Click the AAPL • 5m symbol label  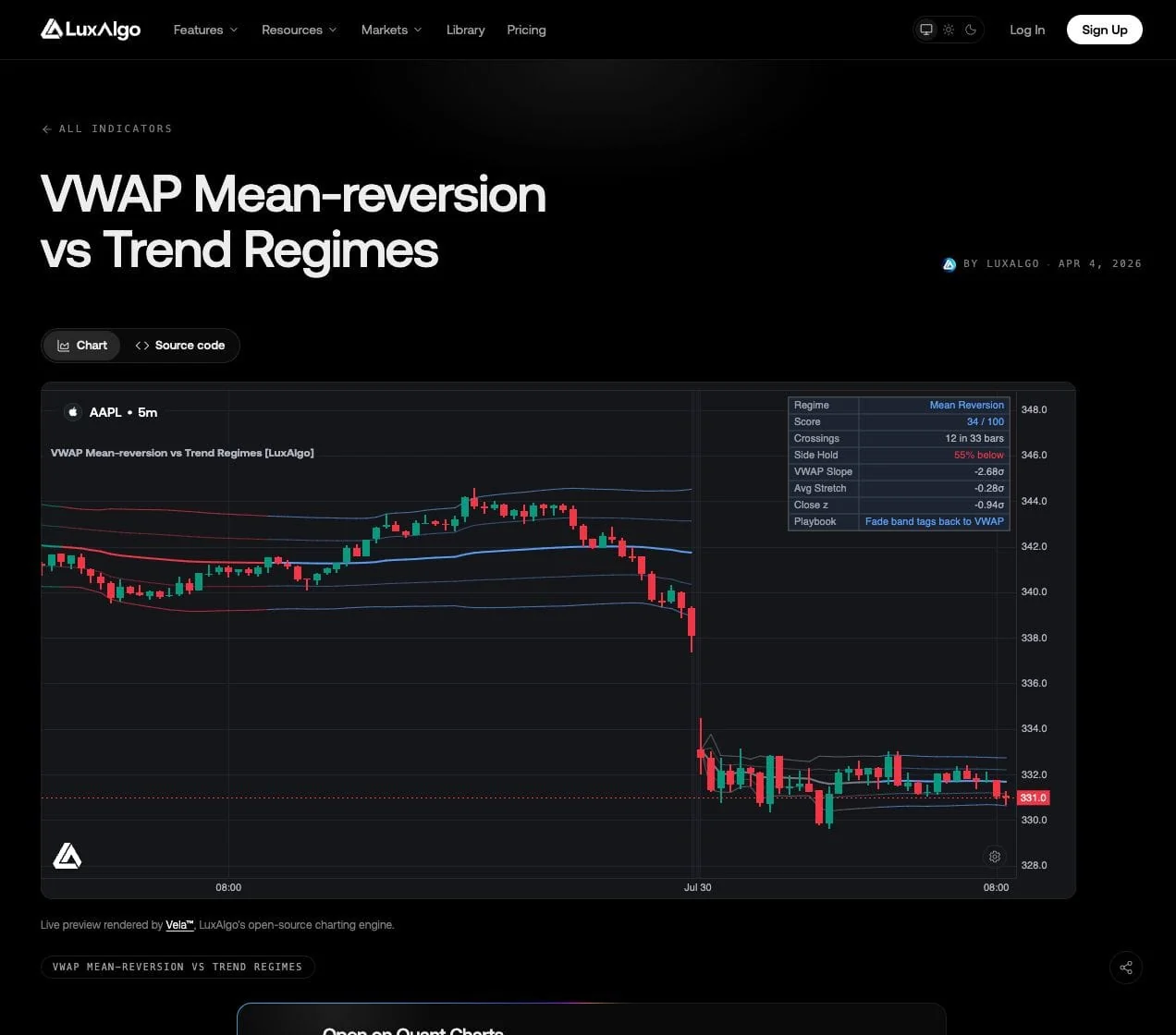(x=123, y=412)
